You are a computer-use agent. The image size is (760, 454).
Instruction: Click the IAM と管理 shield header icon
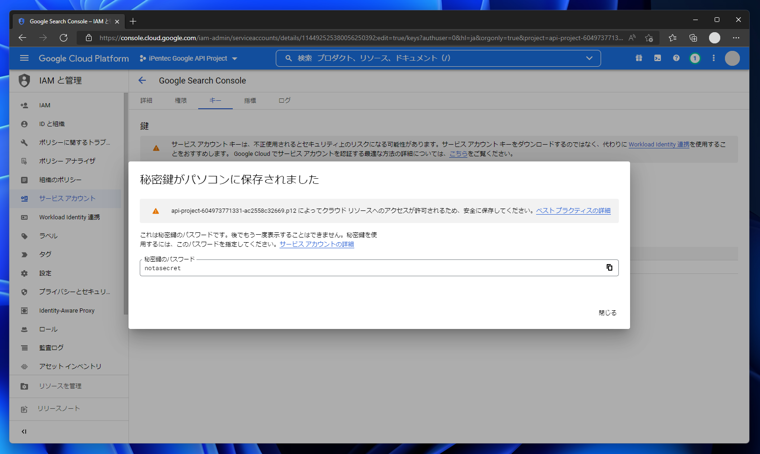[24, 80]
